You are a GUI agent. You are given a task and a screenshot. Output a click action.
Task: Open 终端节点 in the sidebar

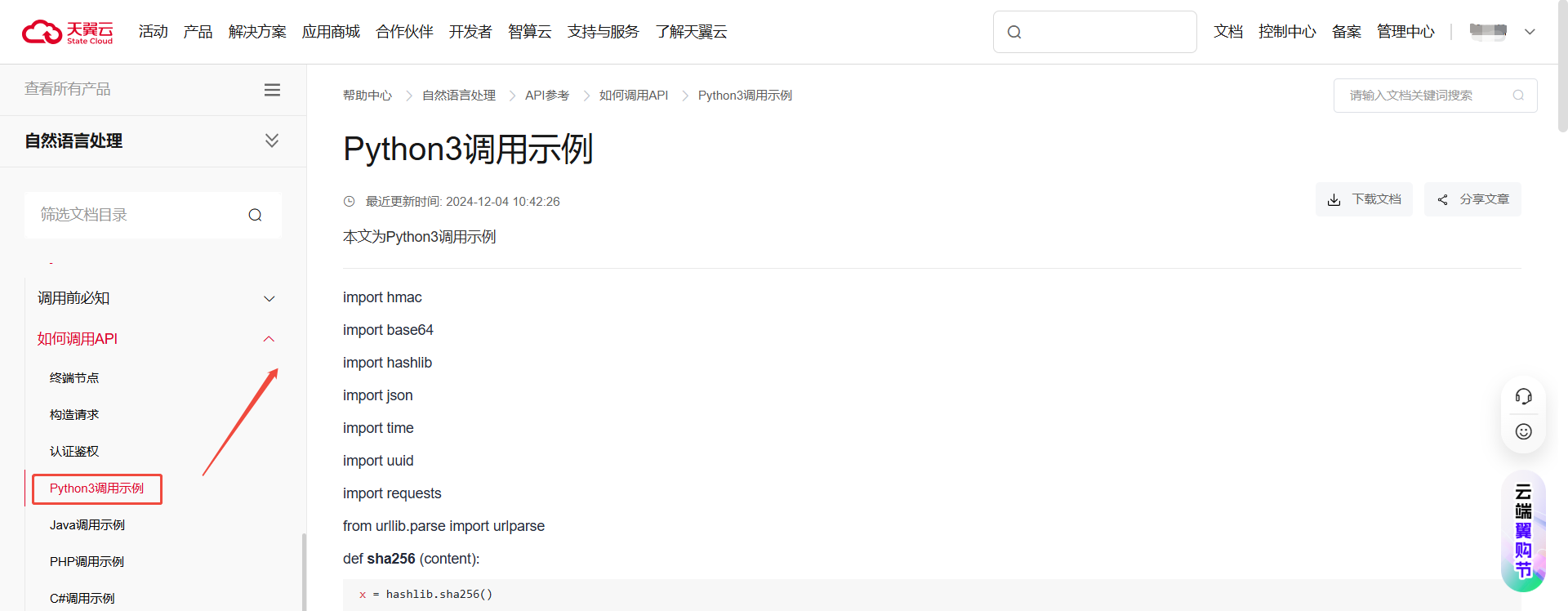coord(74,378)
